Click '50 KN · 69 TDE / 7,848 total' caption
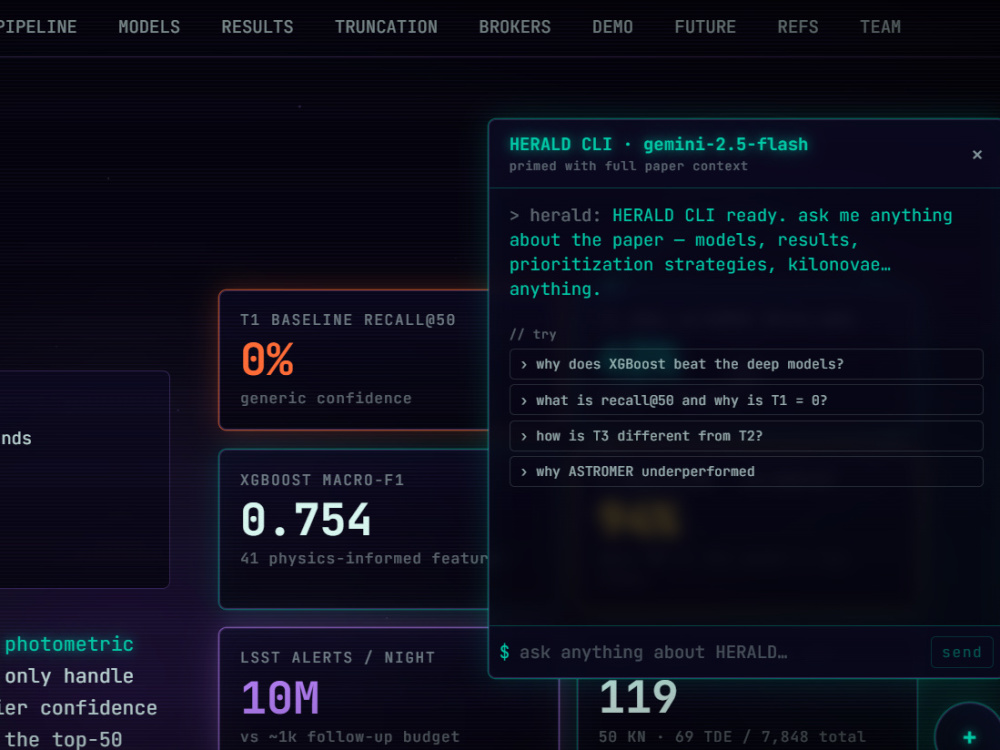This screenshot has width=1000, height=750. point(732,737)
